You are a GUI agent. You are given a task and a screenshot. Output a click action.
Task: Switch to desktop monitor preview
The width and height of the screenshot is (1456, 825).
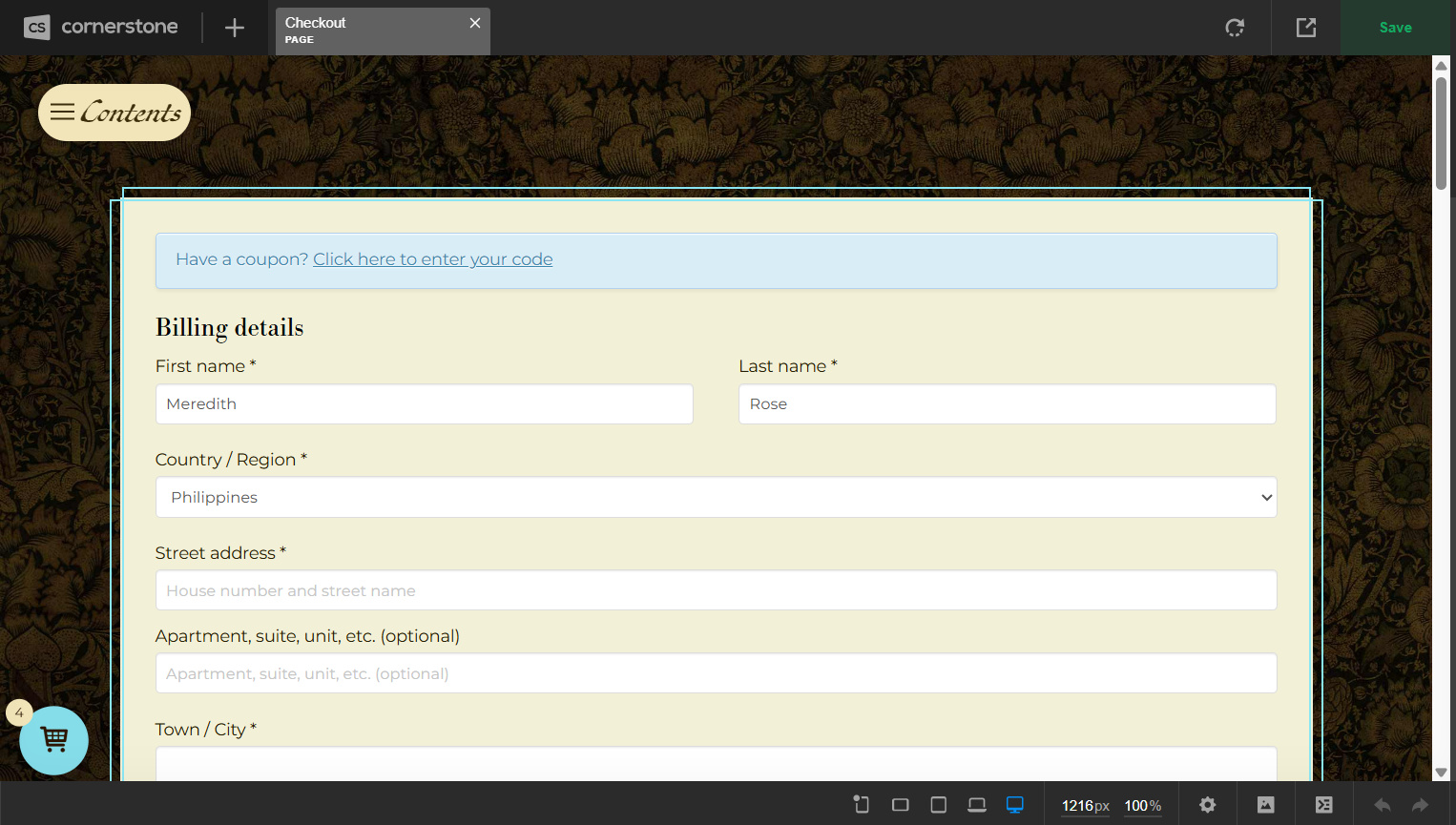coord(1015,805)
